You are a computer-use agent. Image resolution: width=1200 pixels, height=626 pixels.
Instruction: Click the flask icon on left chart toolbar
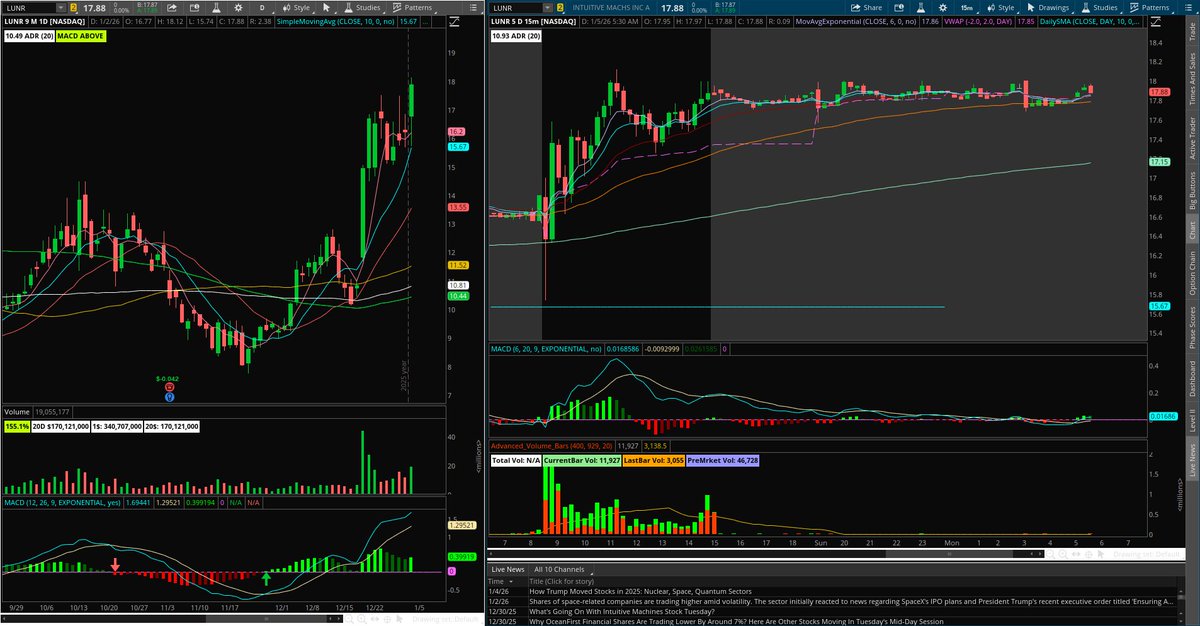click(216, 8)
